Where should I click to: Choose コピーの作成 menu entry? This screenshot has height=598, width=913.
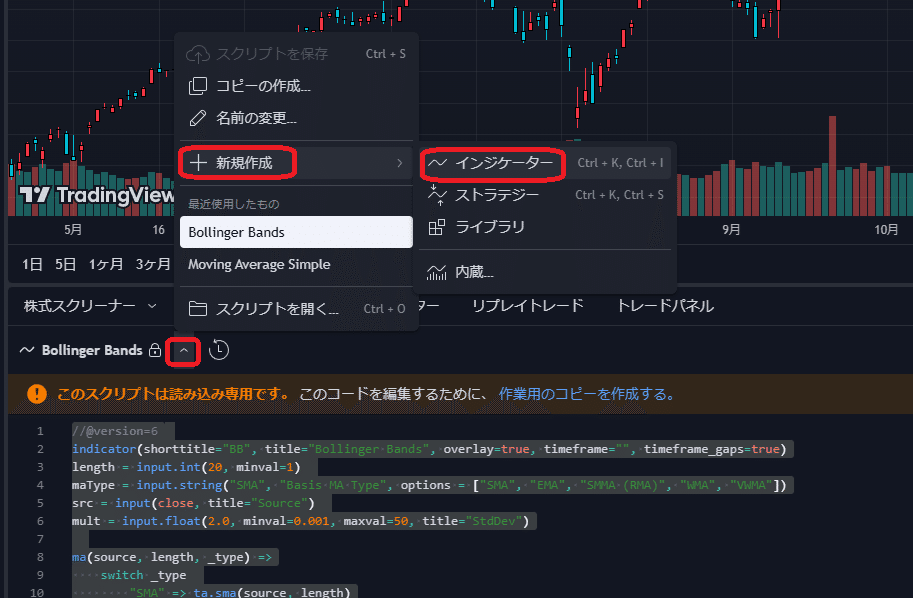pyautogui.click(x=296, y=86)
